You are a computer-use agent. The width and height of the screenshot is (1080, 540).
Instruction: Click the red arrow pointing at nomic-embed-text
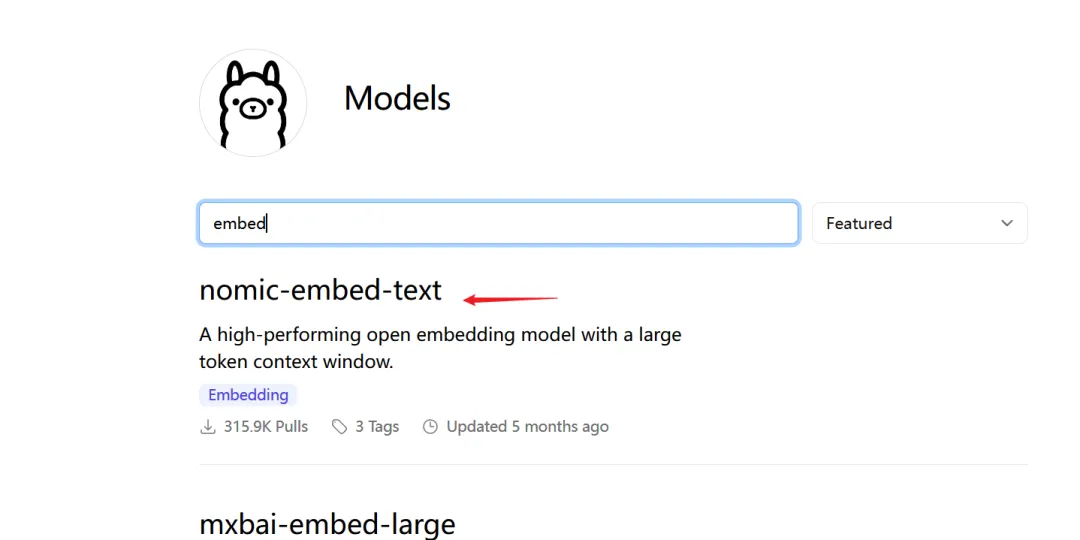point(511,297)
